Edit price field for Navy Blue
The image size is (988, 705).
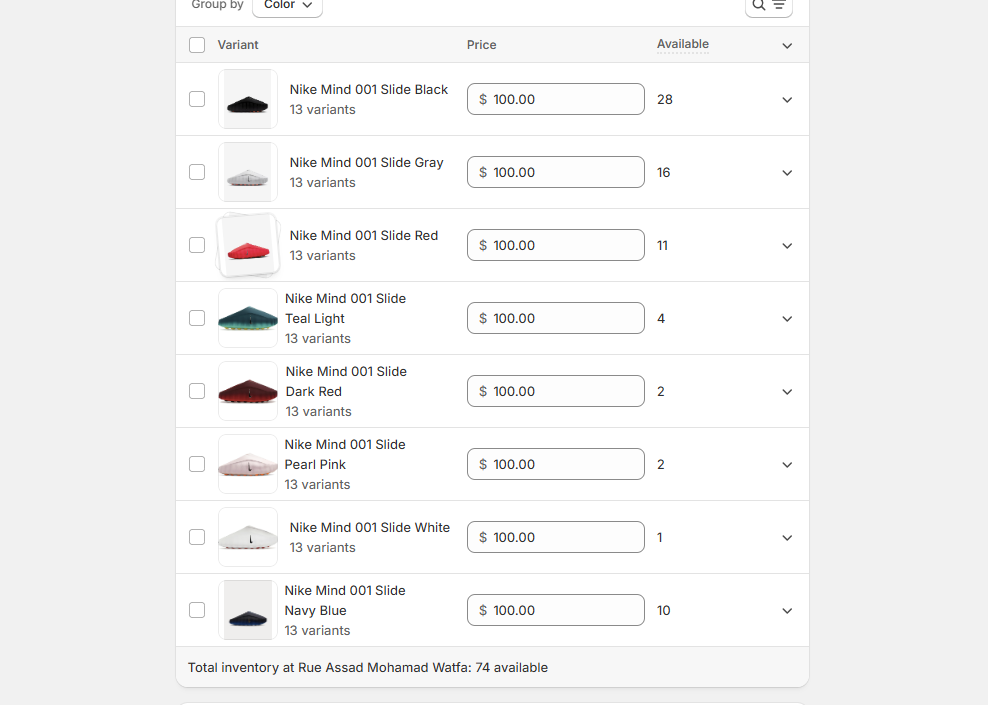[556, 610]
